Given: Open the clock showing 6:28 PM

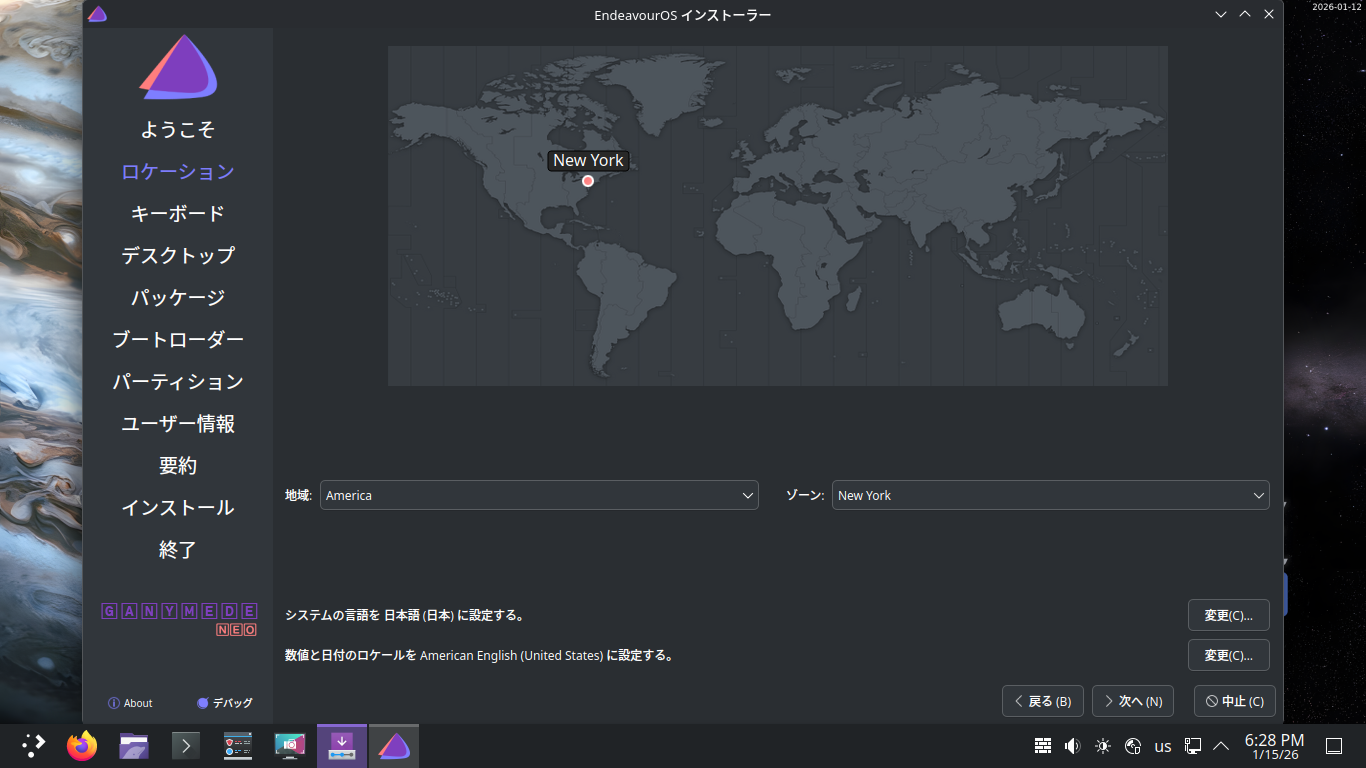Looking at the screenshot, I should pyautogui.click(x=1274, y=746).
